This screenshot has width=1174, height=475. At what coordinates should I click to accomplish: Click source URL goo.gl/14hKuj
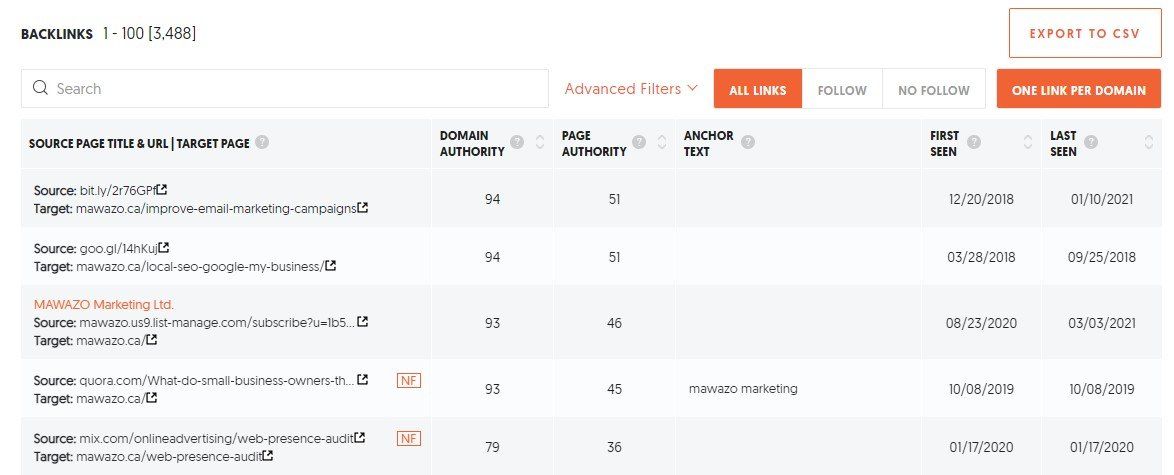coord(118,248)
